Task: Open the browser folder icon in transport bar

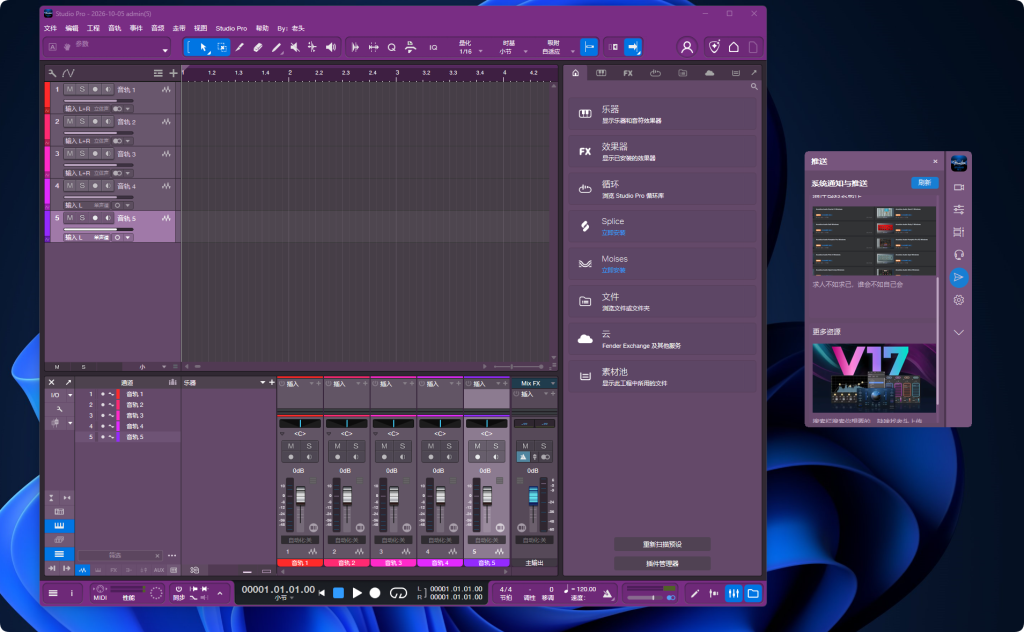Action: pyautogui.click(x=753, y=593)
